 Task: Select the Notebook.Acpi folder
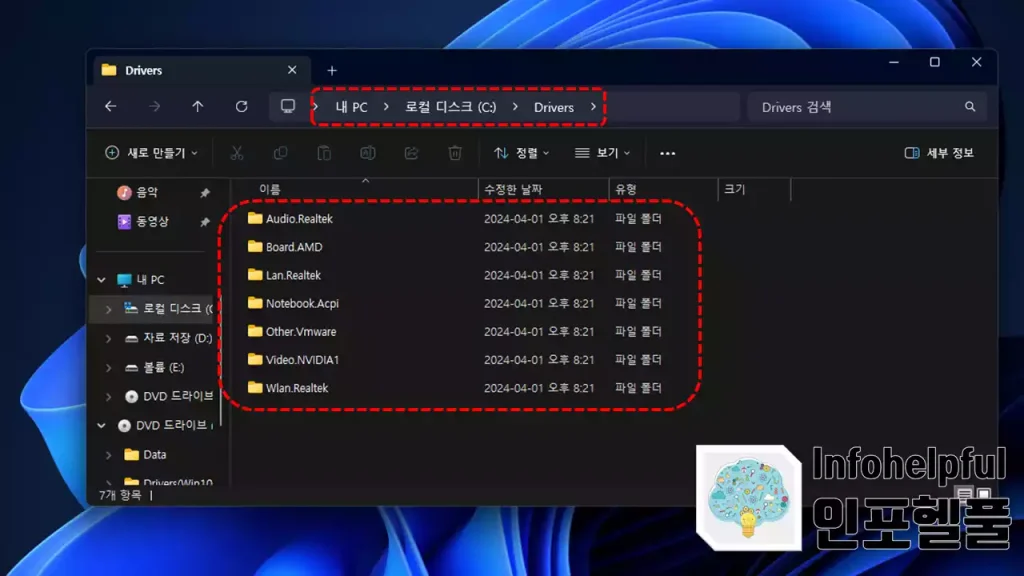(x=302, y=303)
